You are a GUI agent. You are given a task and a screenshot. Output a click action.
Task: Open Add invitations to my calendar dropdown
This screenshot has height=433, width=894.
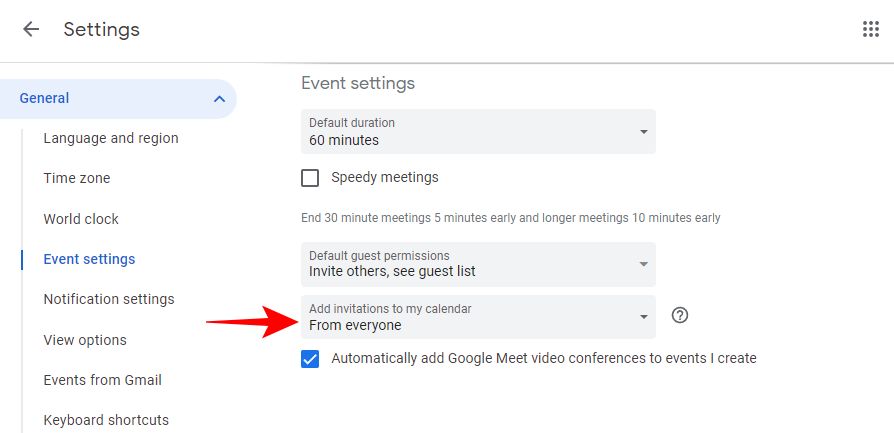pyautogui.click(x=478, y=317)
